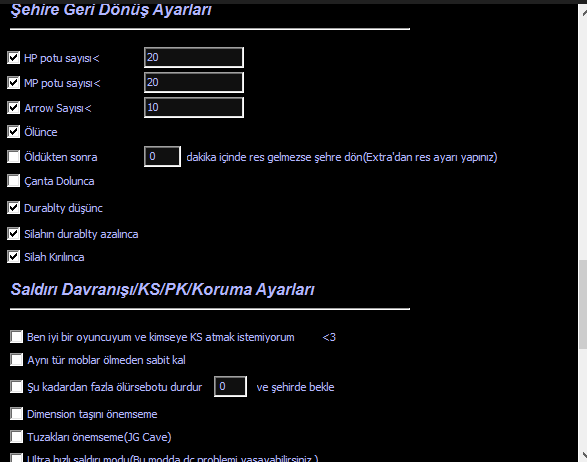The image size is (587, 462).
Task: Check Aynı tür moblar ölmeden sabit kal
Action: (16, 359)
